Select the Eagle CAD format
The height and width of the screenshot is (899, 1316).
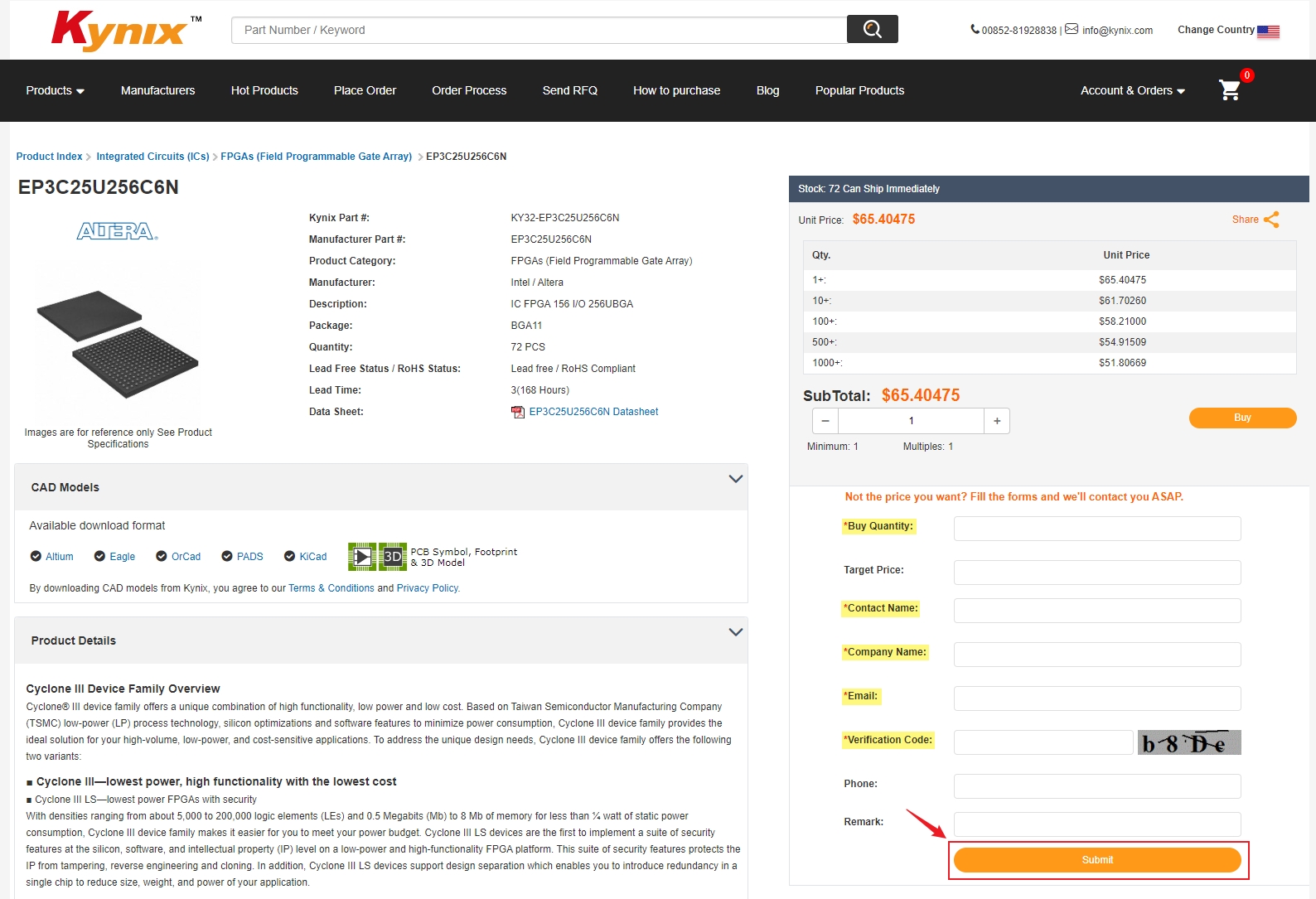(x=114, y=557)
